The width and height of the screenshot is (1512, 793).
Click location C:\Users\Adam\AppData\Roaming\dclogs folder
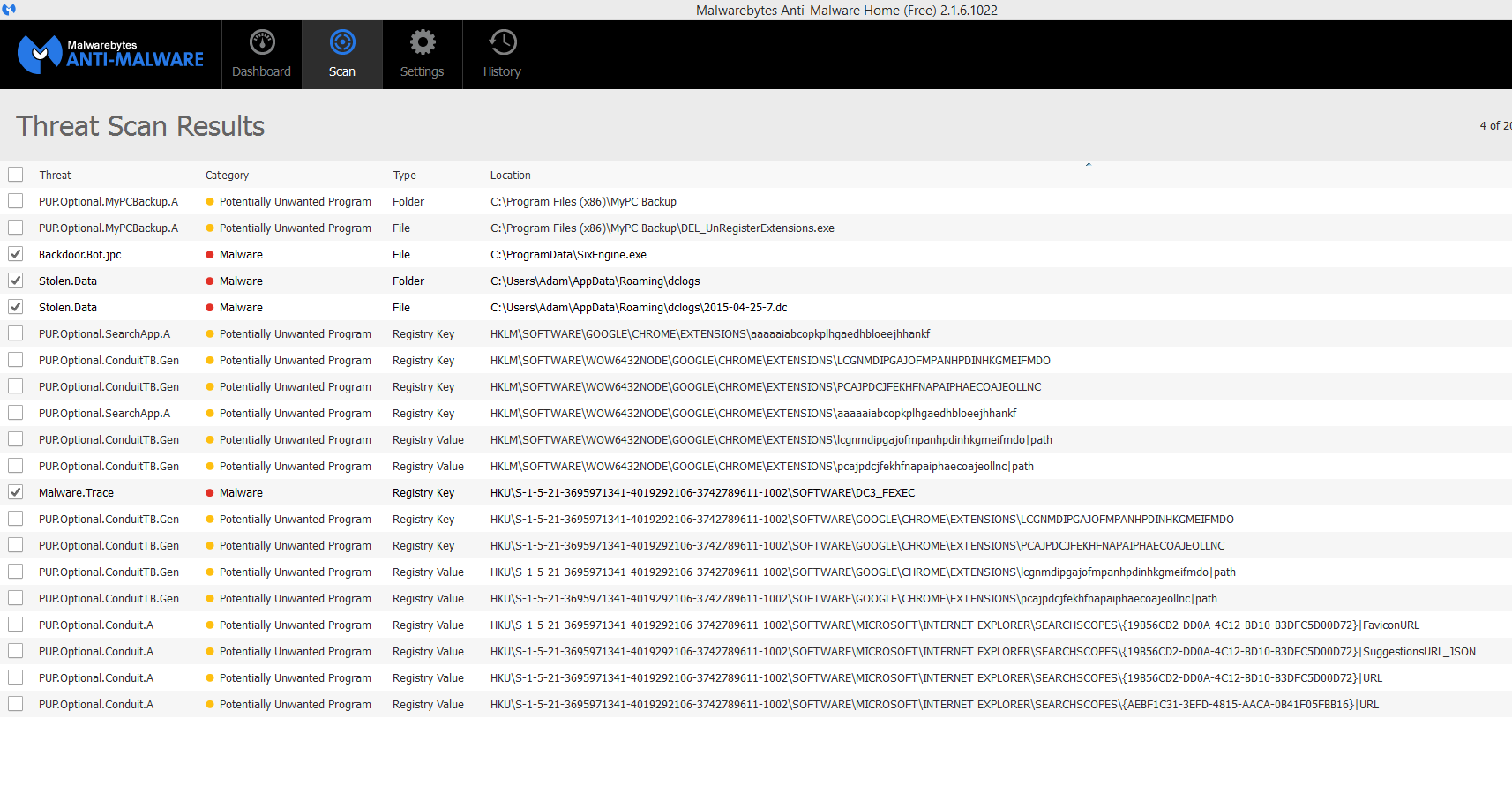(x=595, y=281)
